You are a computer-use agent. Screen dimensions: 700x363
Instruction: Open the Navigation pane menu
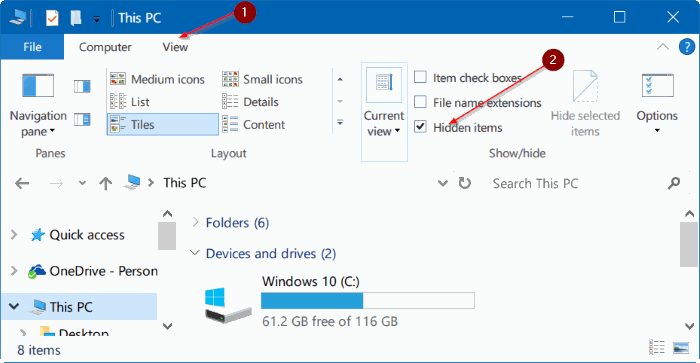(38, 105)
